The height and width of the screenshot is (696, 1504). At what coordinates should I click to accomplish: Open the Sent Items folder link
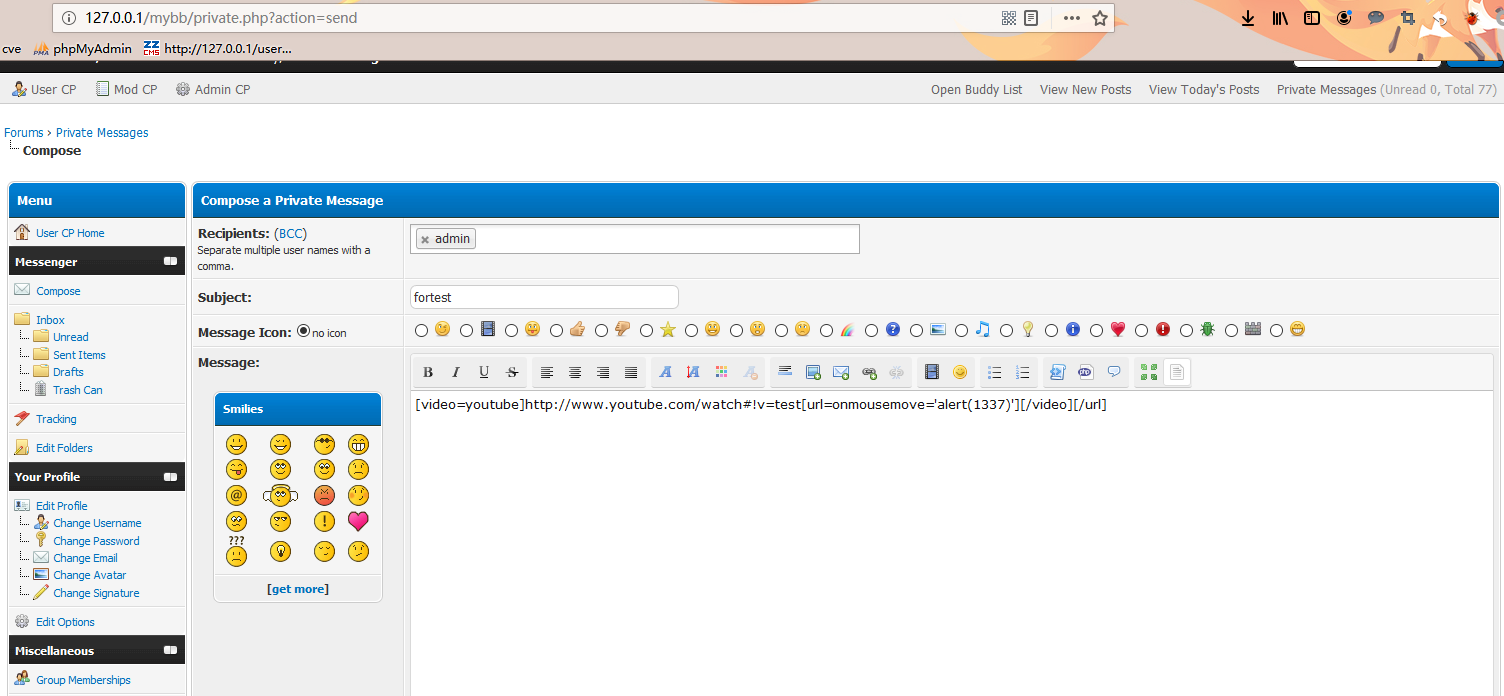79,355
